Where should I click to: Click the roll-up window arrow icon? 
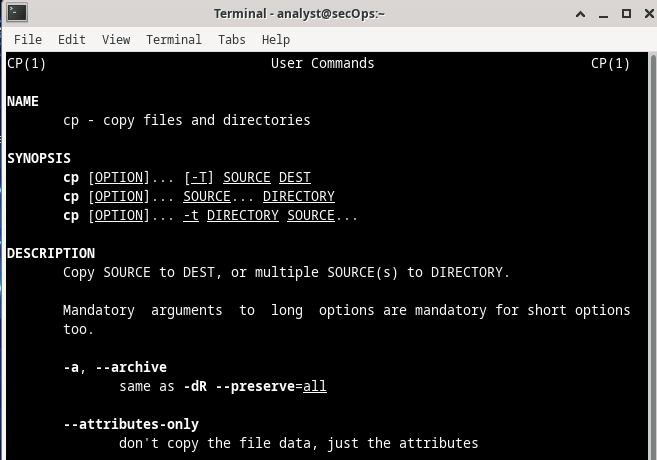[x=580, y=14]
